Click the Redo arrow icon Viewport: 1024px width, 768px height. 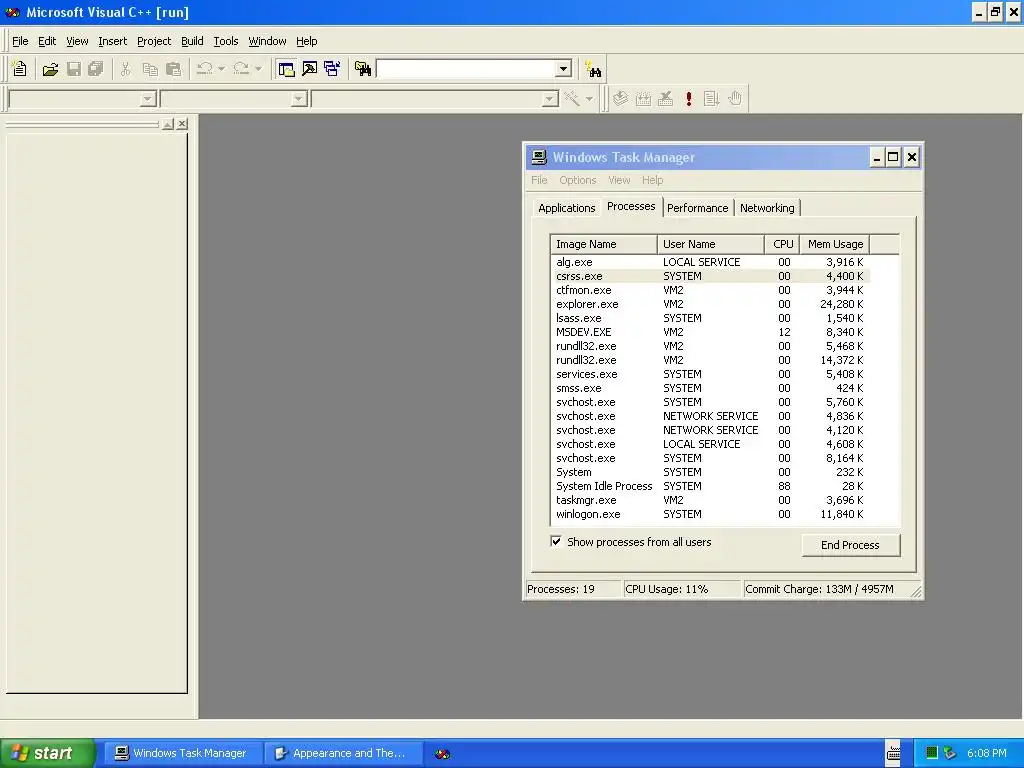click(x=241, y=69)
